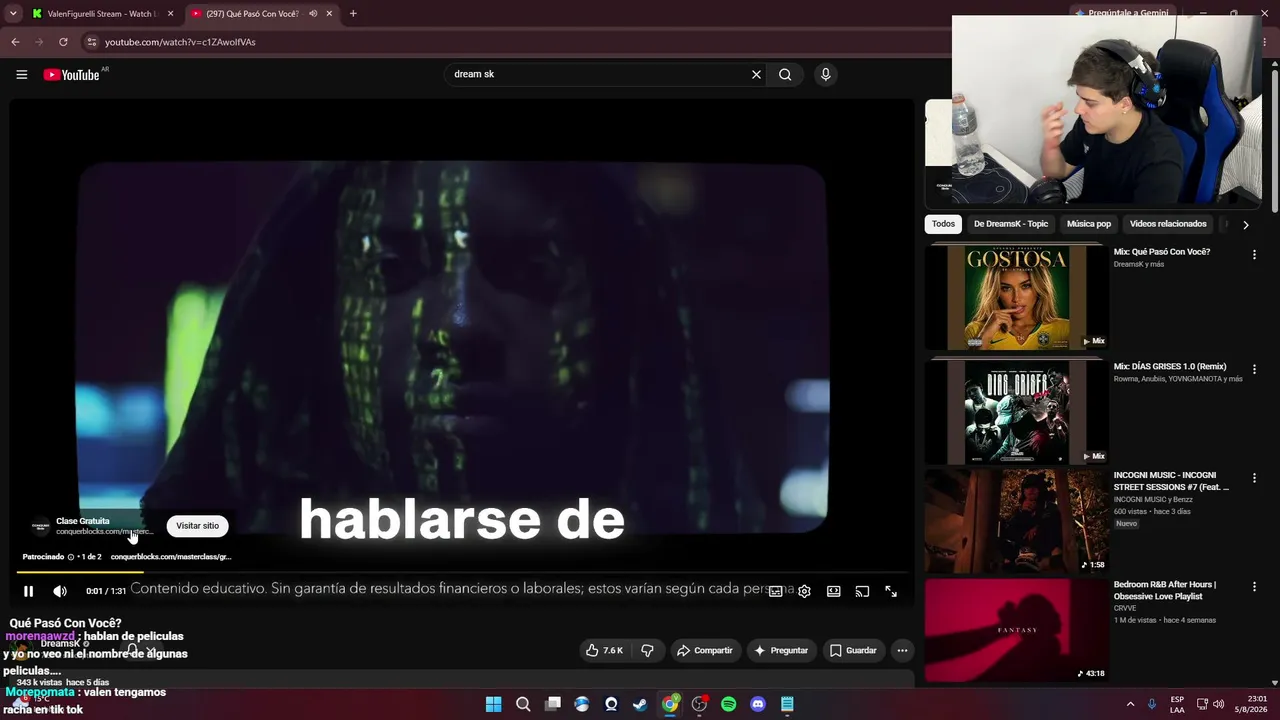Like the video with 7.6 K likes
Screen dimensions: 1280x720
[604, 650]
